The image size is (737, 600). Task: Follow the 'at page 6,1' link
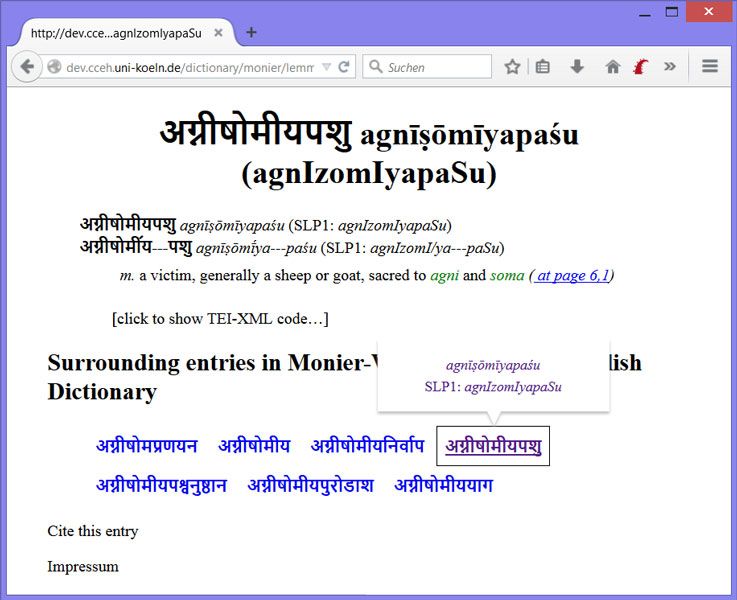pos(572,275)
